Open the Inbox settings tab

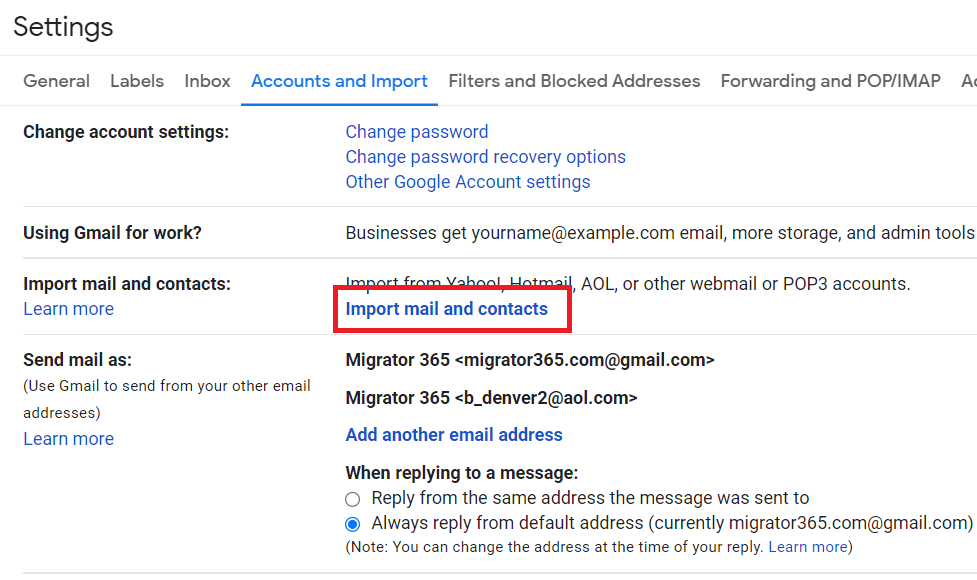(x=207, y=81)
